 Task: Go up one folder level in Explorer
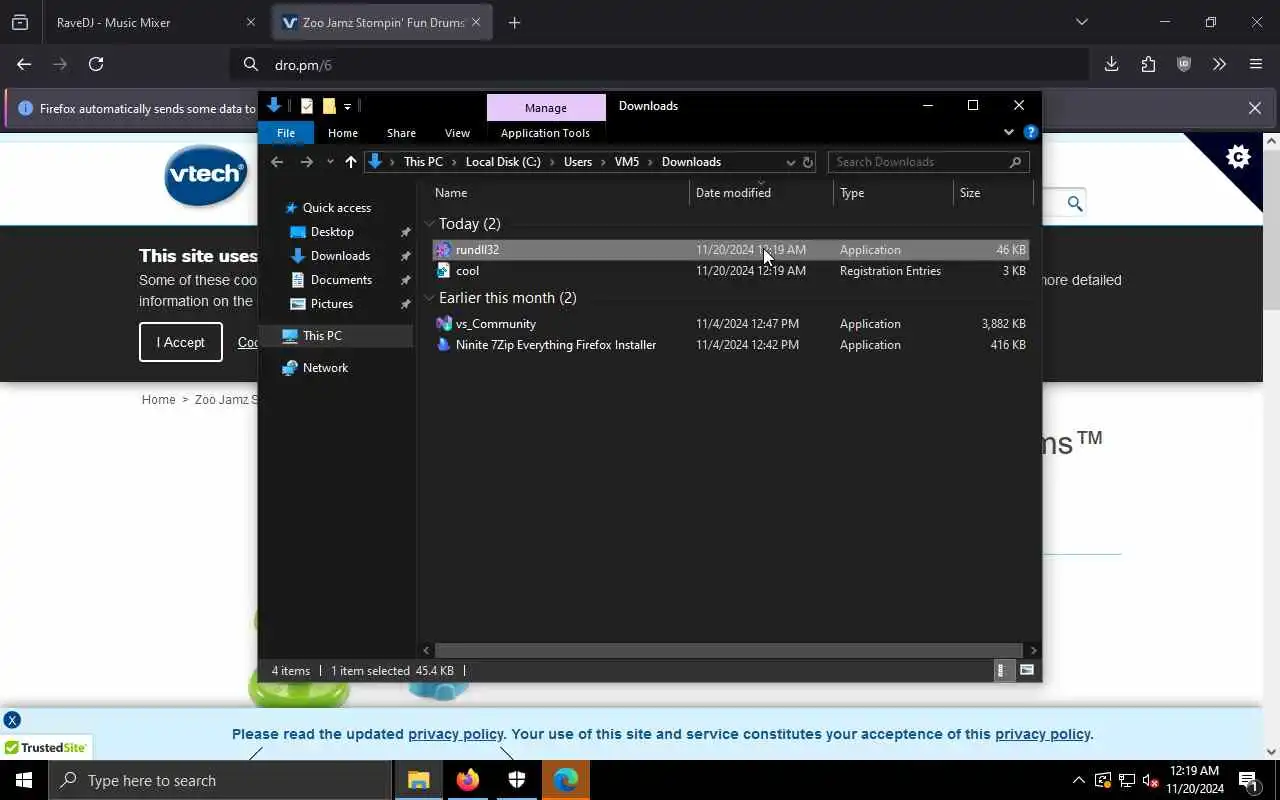tap(350, 162)
